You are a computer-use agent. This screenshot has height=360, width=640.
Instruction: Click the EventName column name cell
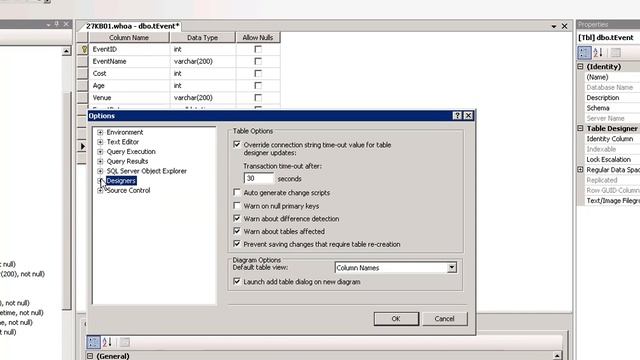point(129,61)
